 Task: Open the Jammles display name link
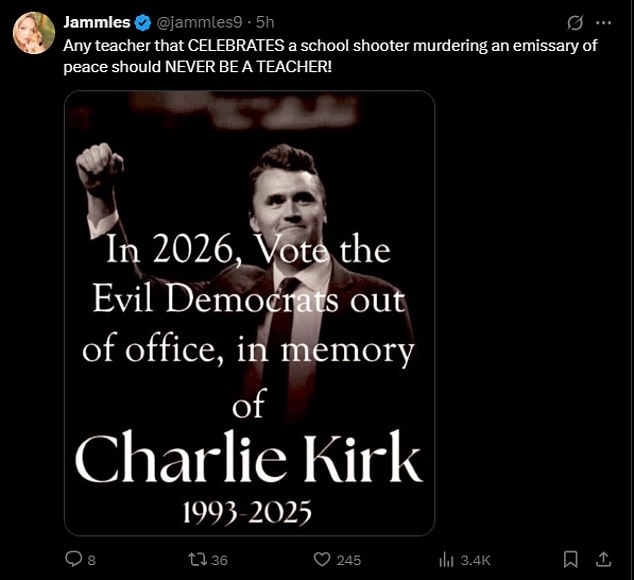[97, 23]
